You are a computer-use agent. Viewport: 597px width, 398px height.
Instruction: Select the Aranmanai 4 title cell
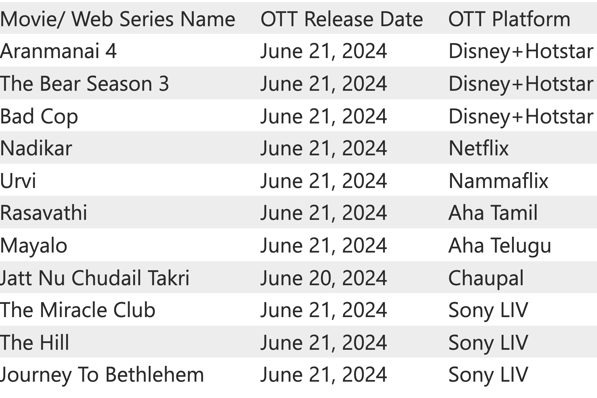click(x=58, y=51)
